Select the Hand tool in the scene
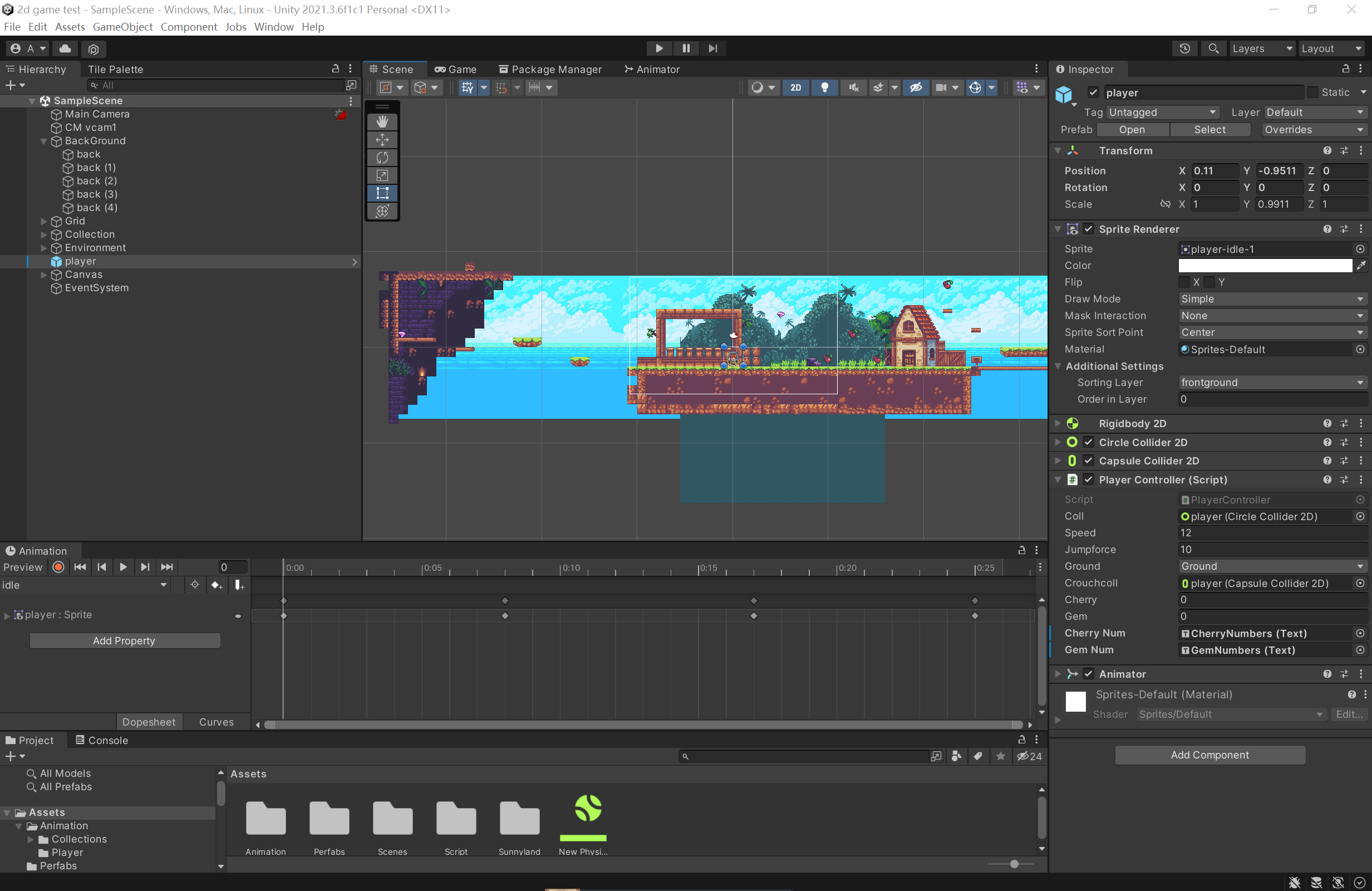This screenshot has height=891, width=1372. [x=382, y=122]
